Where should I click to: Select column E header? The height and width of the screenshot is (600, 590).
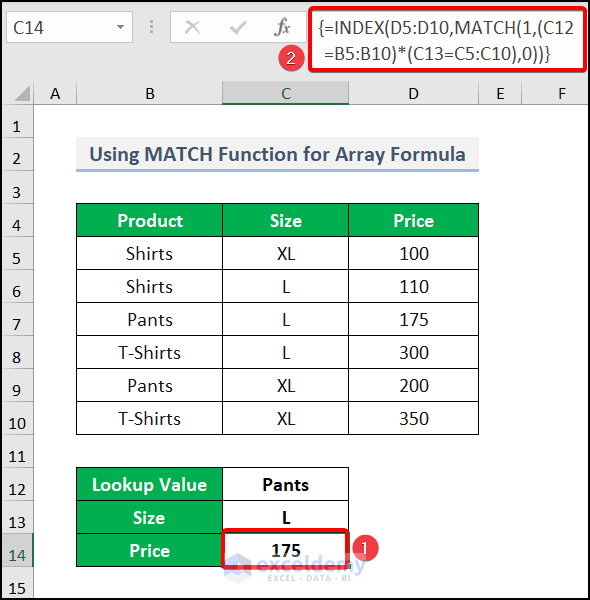click(500, 93)
